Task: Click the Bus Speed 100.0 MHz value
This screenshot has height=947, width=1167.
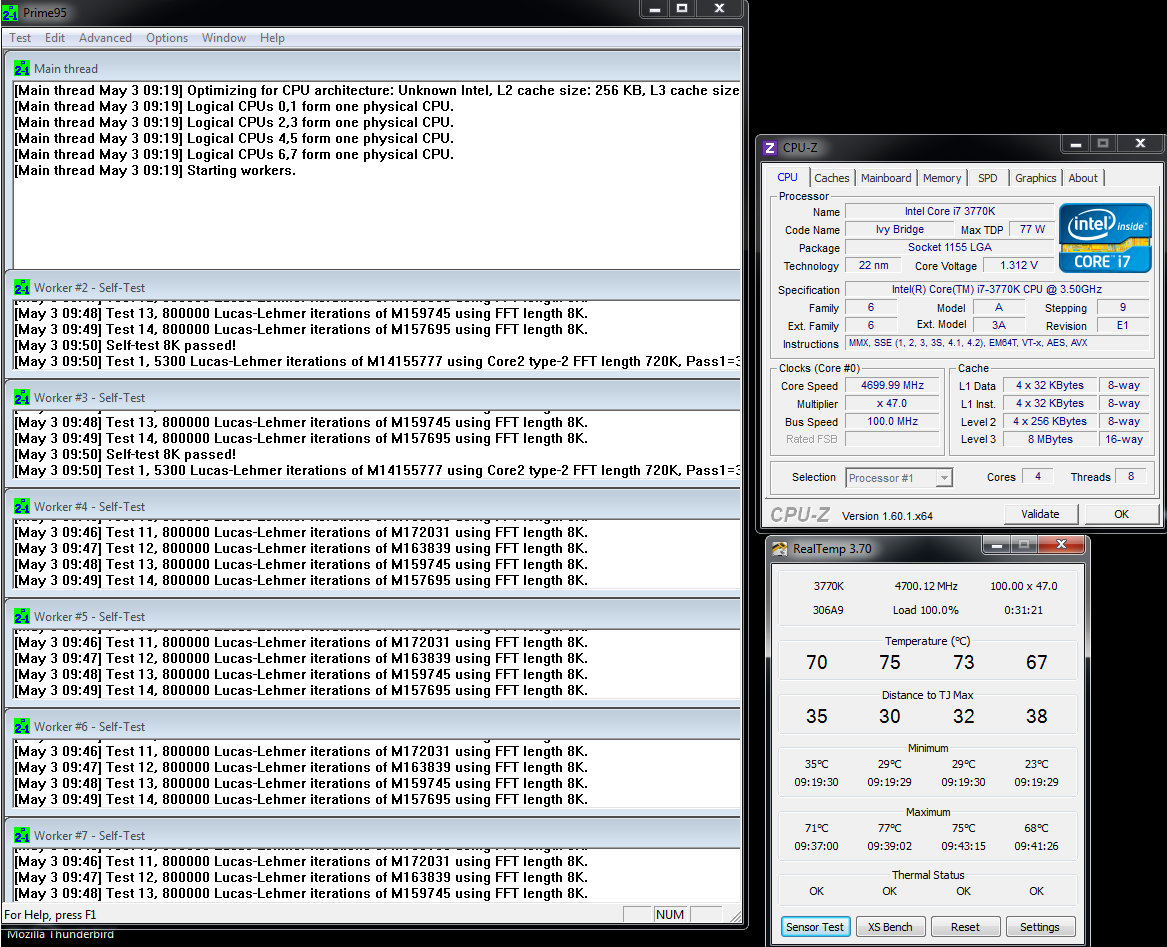Action: tap(892, 421)
